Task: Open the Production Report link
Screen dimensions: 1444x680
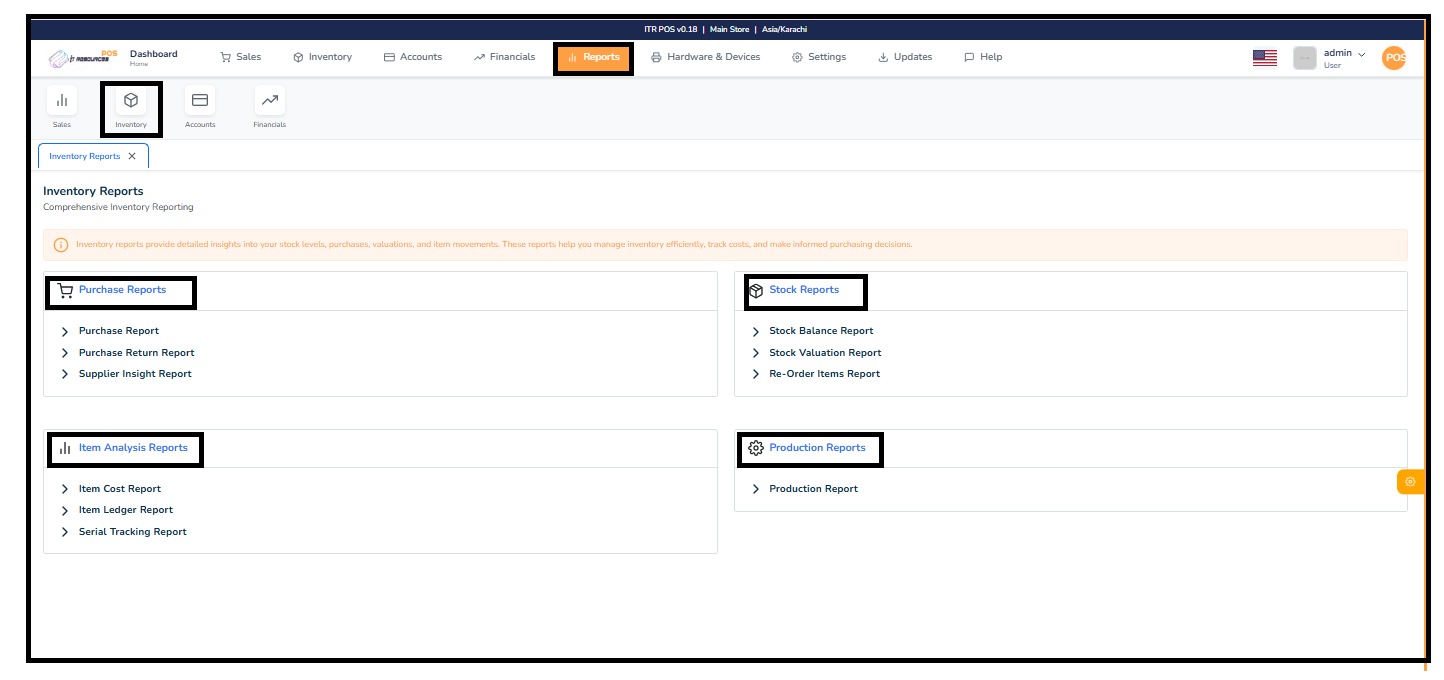Action: coord(811,488)
